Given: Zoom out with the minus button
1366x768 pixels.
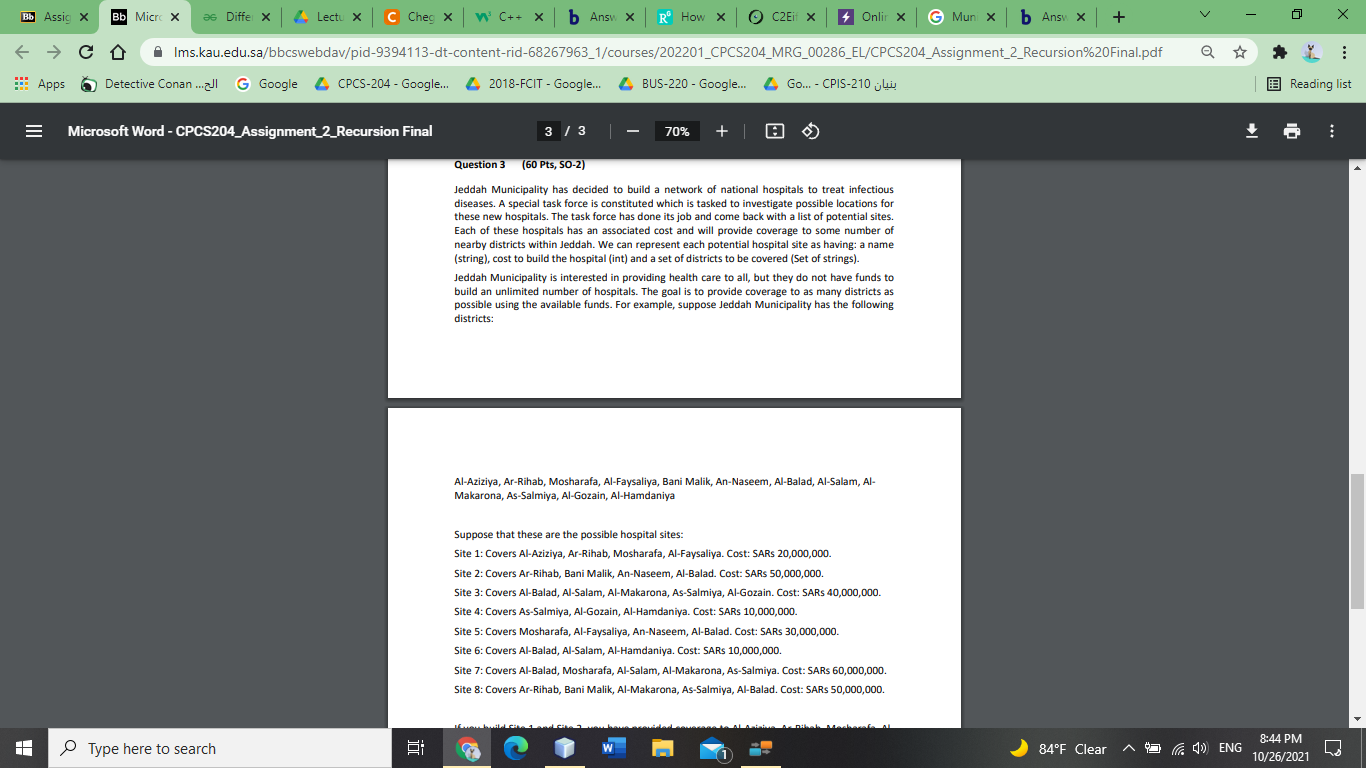Looking at the screenshot, I should click(632, 131).
